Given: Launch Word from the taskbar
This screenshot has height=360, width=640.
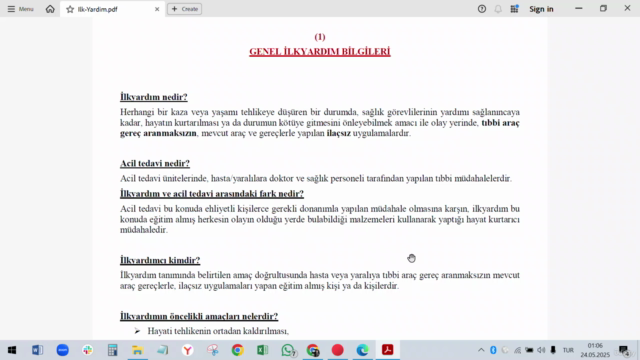Looking at the screenshot, I should pyautogui.click(x=37, y=350).
